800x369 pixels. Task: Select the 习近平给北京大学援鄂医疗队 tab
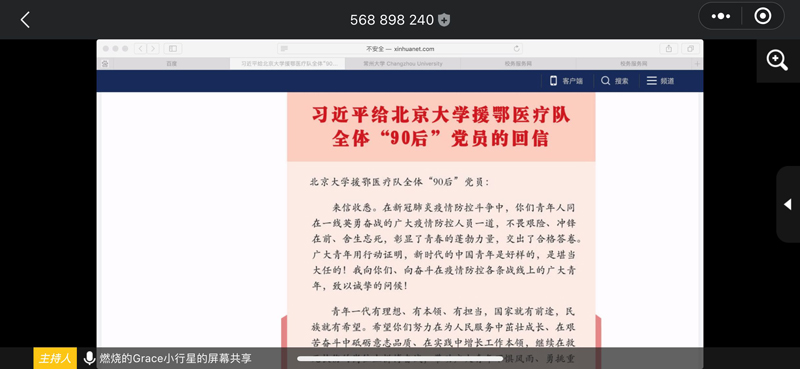pos(287,64)
